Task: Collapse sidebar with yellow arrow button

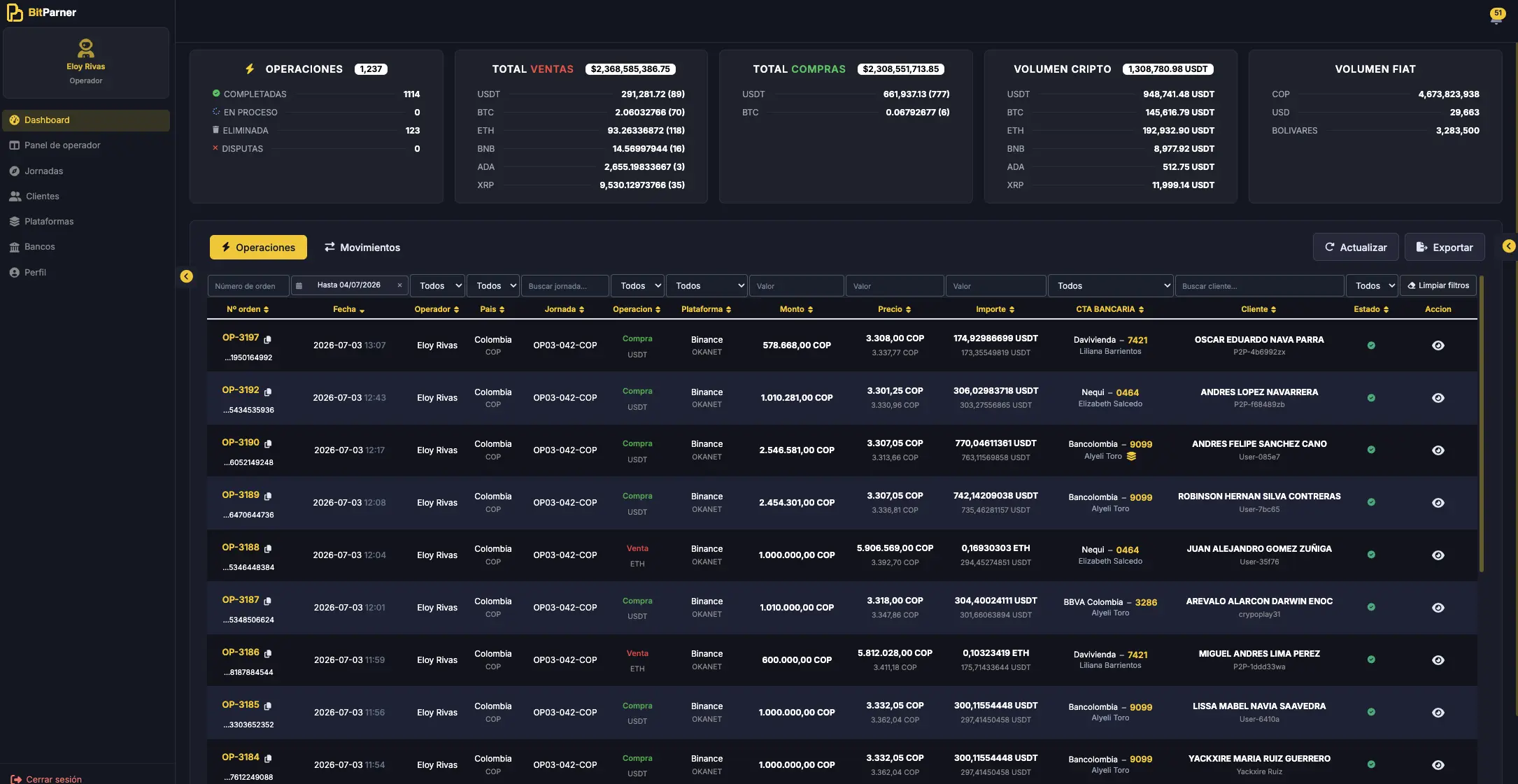Action: pos(186,276)
